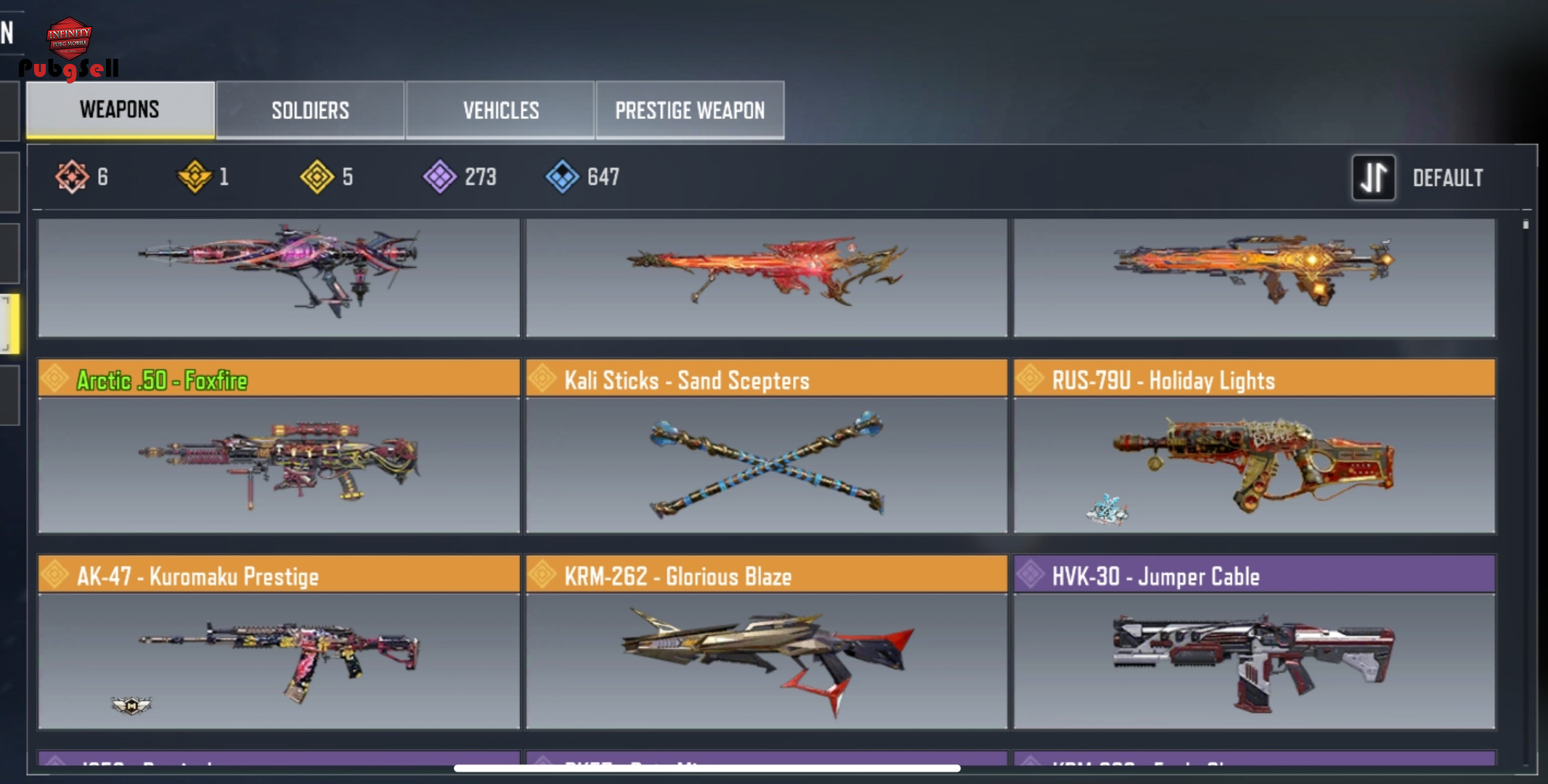Click the yellow diamond rarity icon showing 5
Screen dimensions: 1548x784
[317, 176]
